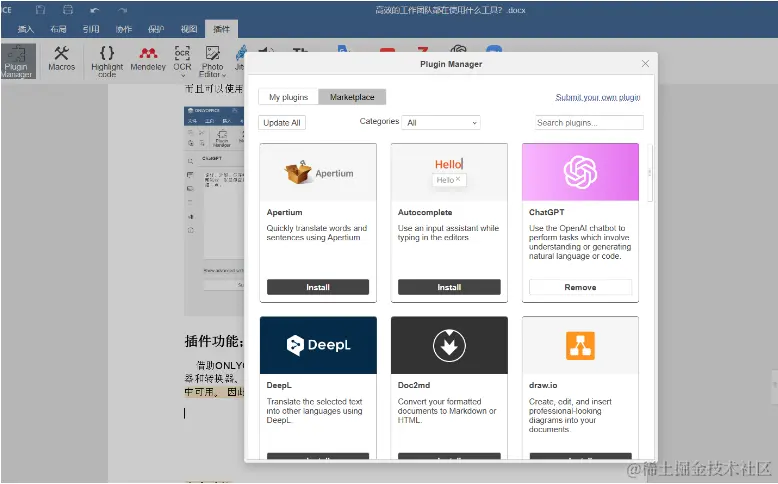The image size is (778, 484).
Task: Click the ChatGPT pink logo banner
Action: pos(580,172)
